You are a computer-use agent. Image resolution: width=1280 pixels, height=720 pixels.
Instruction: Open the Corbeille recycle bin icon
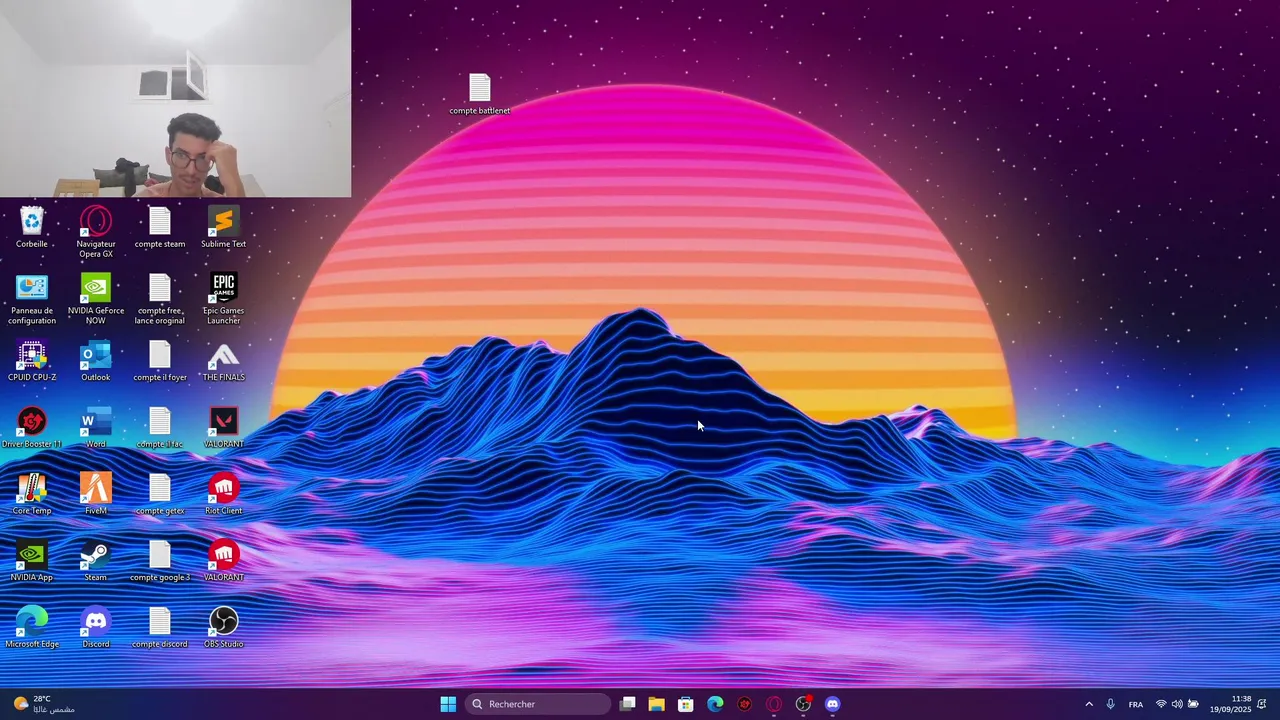(x=32, y=228)
